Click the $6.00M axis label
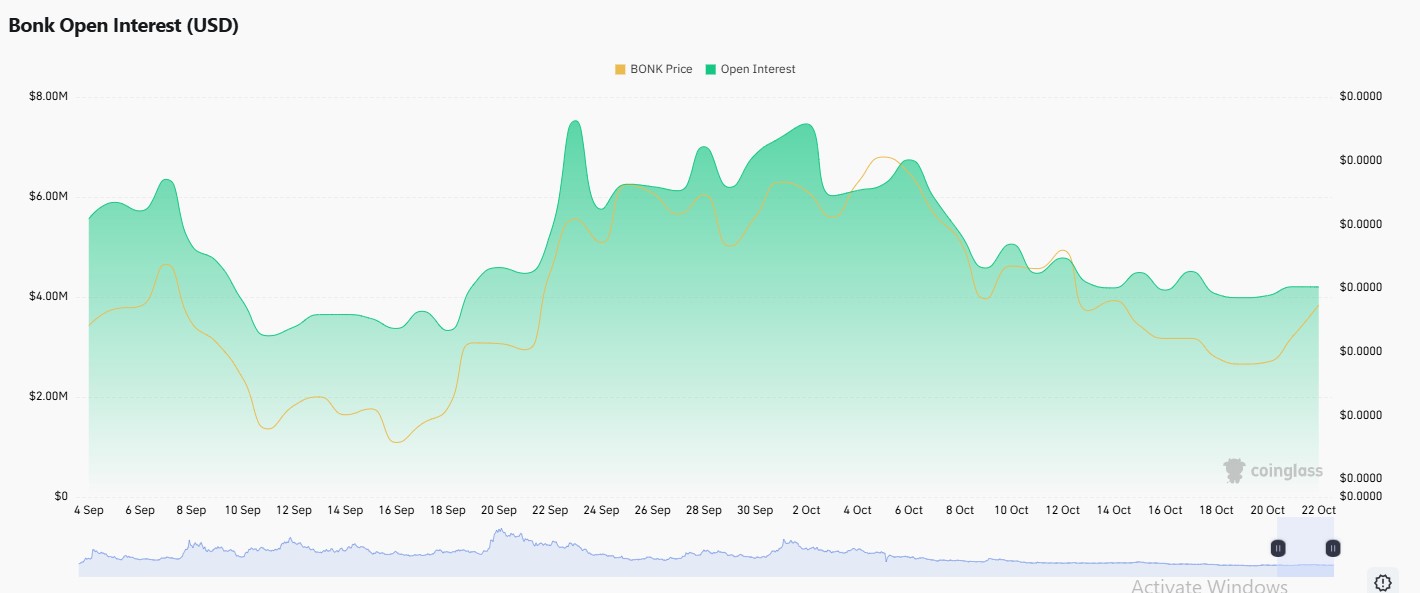Viewport: 1420px width, 593px height. pyautogui.click(x=48, y=196)
